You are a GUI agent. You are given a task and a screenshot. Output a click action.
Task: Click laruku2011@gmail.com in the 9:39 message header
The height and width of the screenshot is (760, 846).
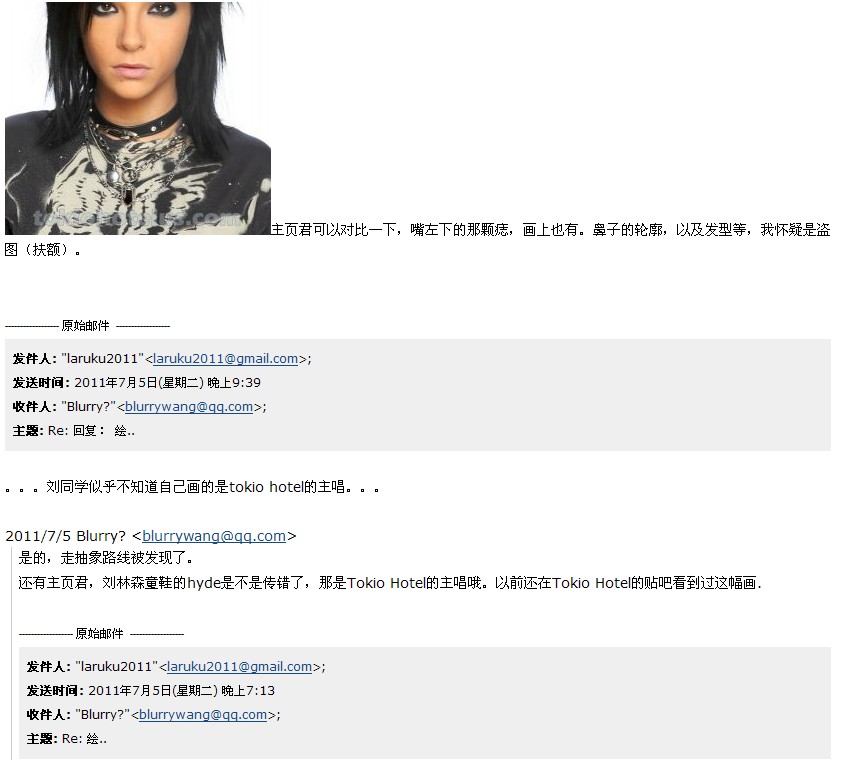[x=226, y=359]
